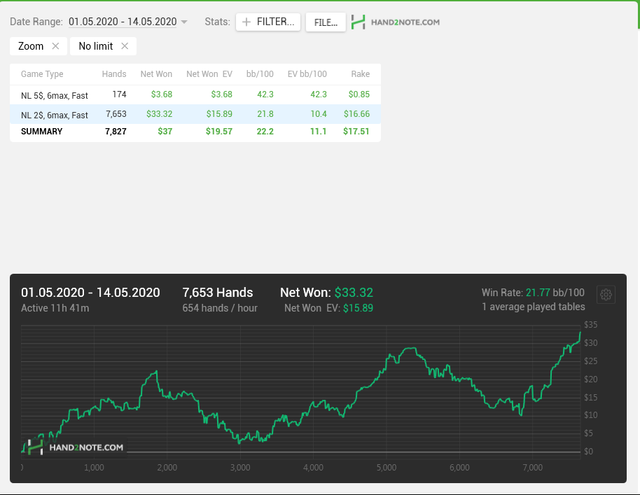The width and height of the screenshot is (640, 495).
Task: Click the 10.4 EV bb/100 cell
Action: pos(318,114)
